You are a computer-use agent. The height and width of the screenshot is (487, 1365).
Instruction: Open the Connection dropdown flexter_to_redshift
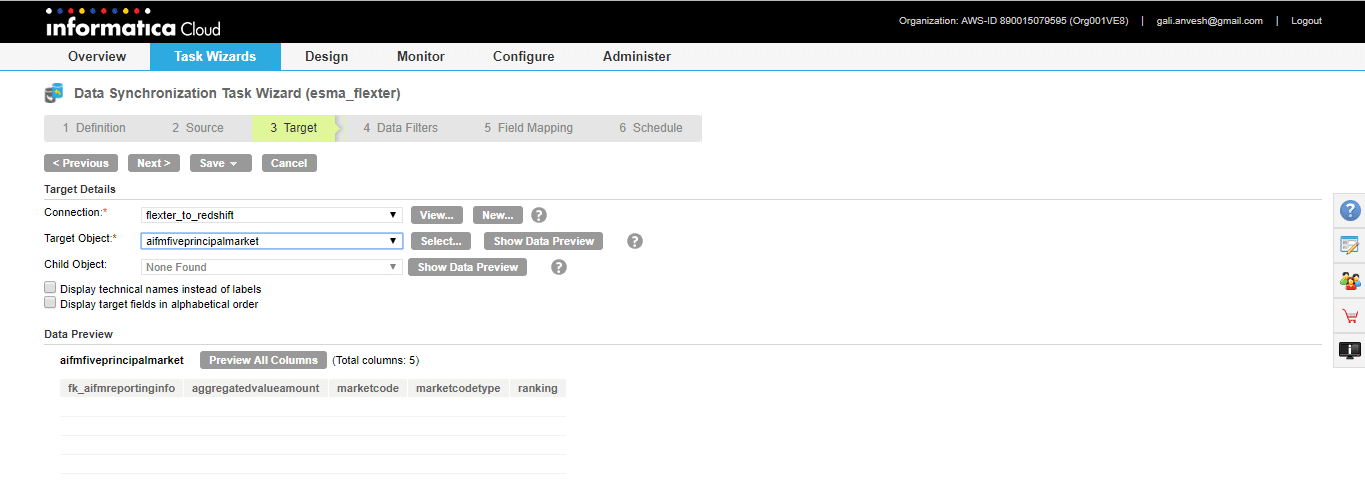tap(272, 215)
